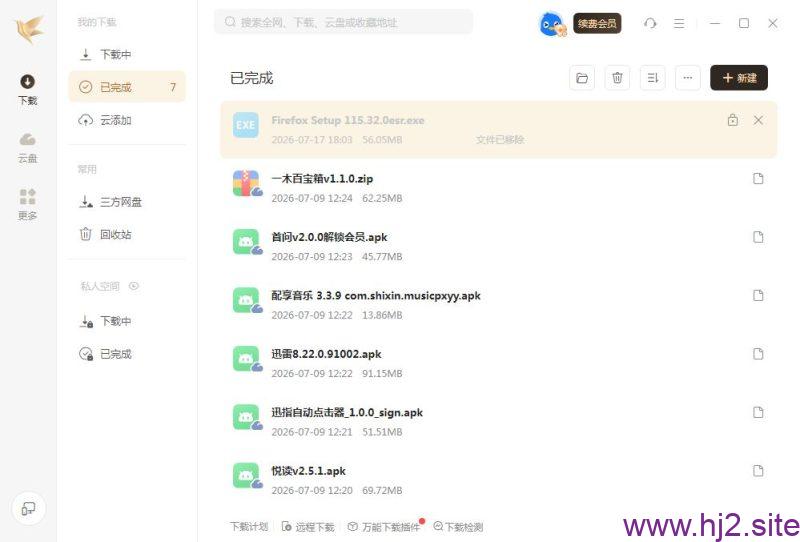Click the Xunlei bird logo

pos(29,29)
